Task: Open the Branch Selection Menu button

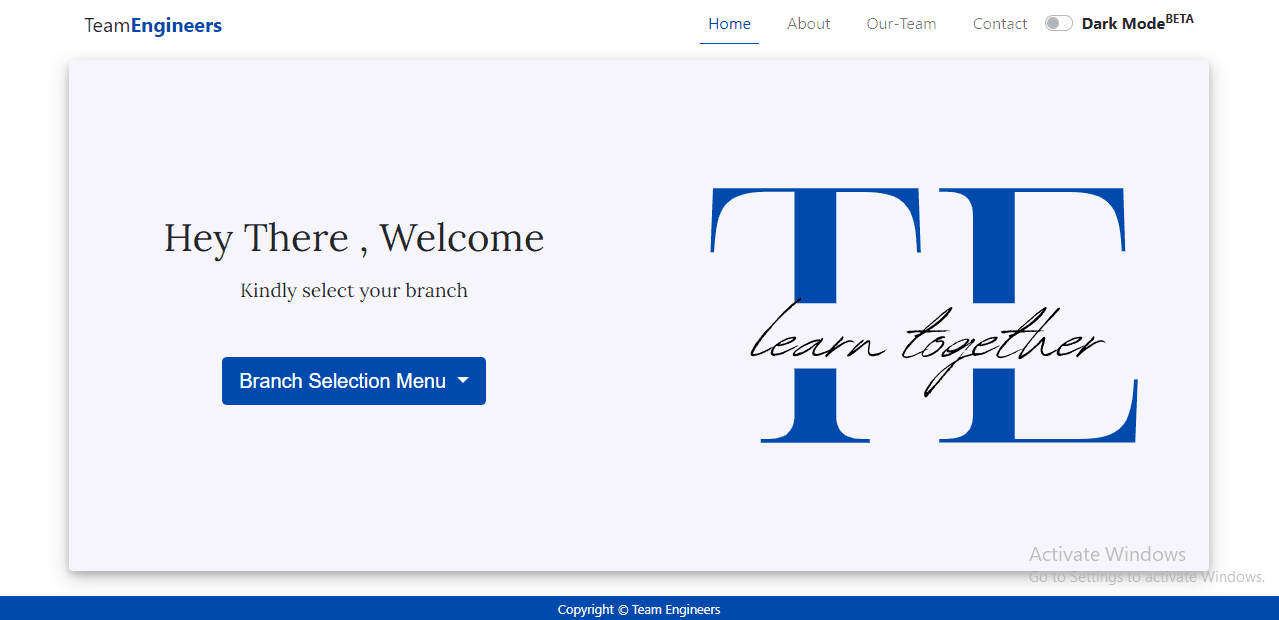Action: (x=342, y=381)
